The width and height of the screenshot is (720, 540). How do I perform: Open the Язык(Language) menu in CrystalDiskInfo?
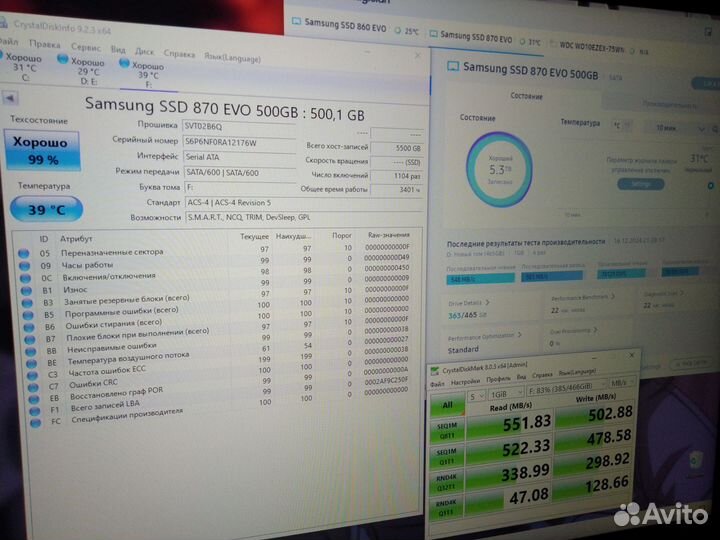232,58
